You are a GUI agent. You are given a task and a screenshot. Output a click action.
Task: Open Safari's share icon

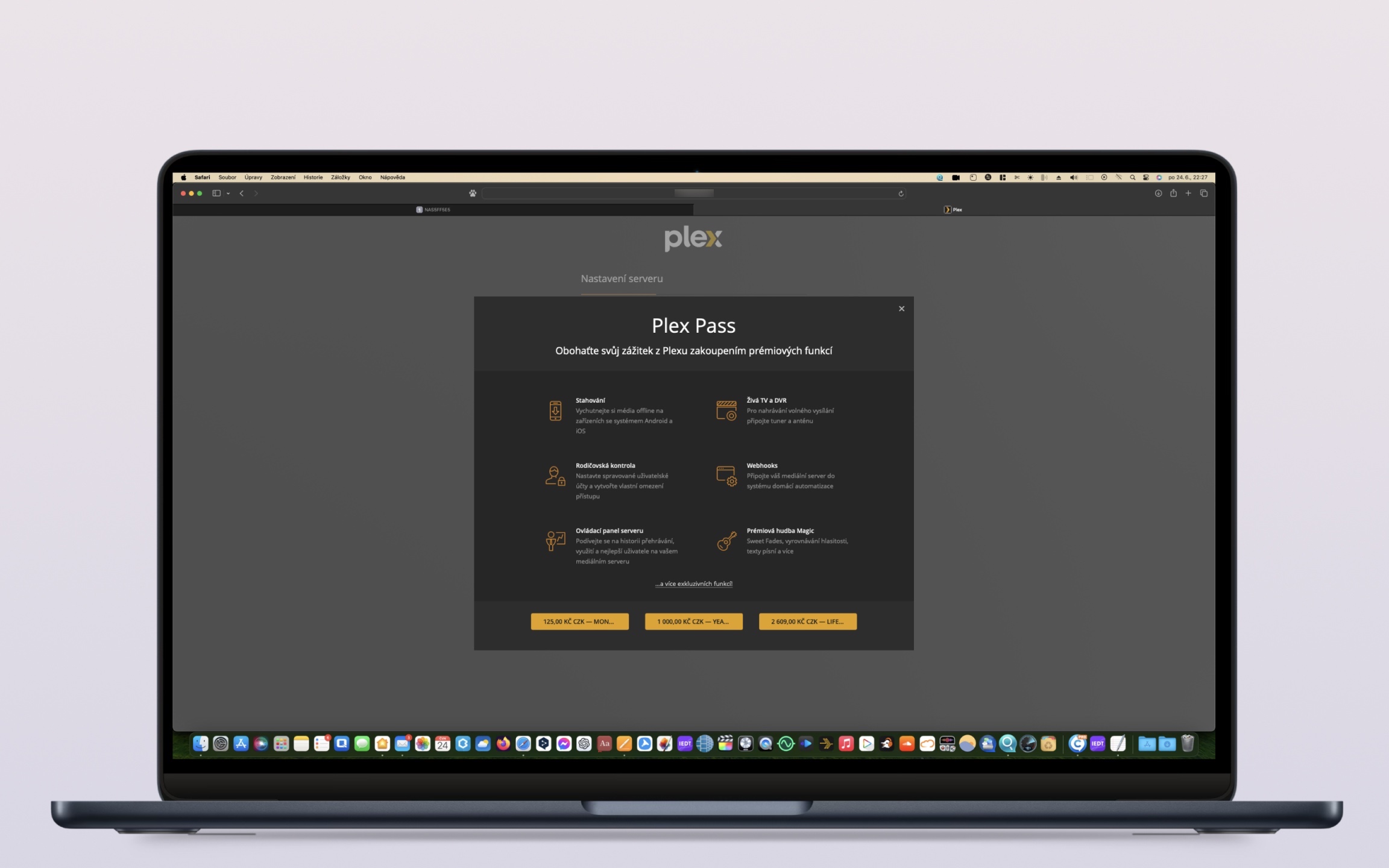[x=1173, y=193]
